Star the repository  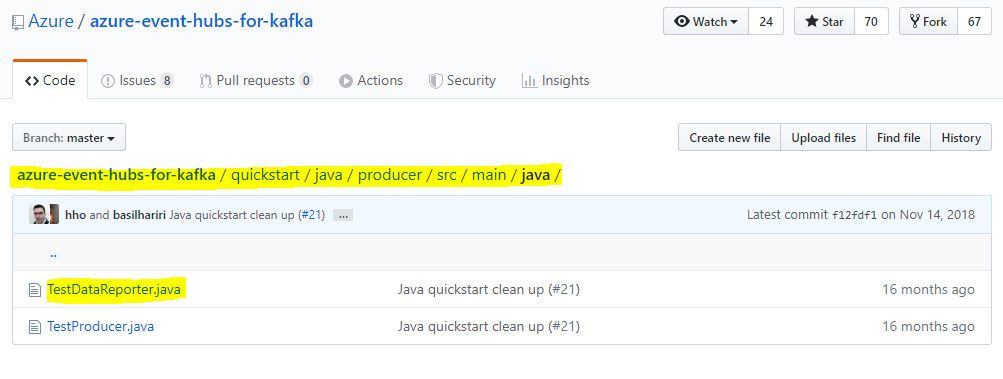click(825, 21)
